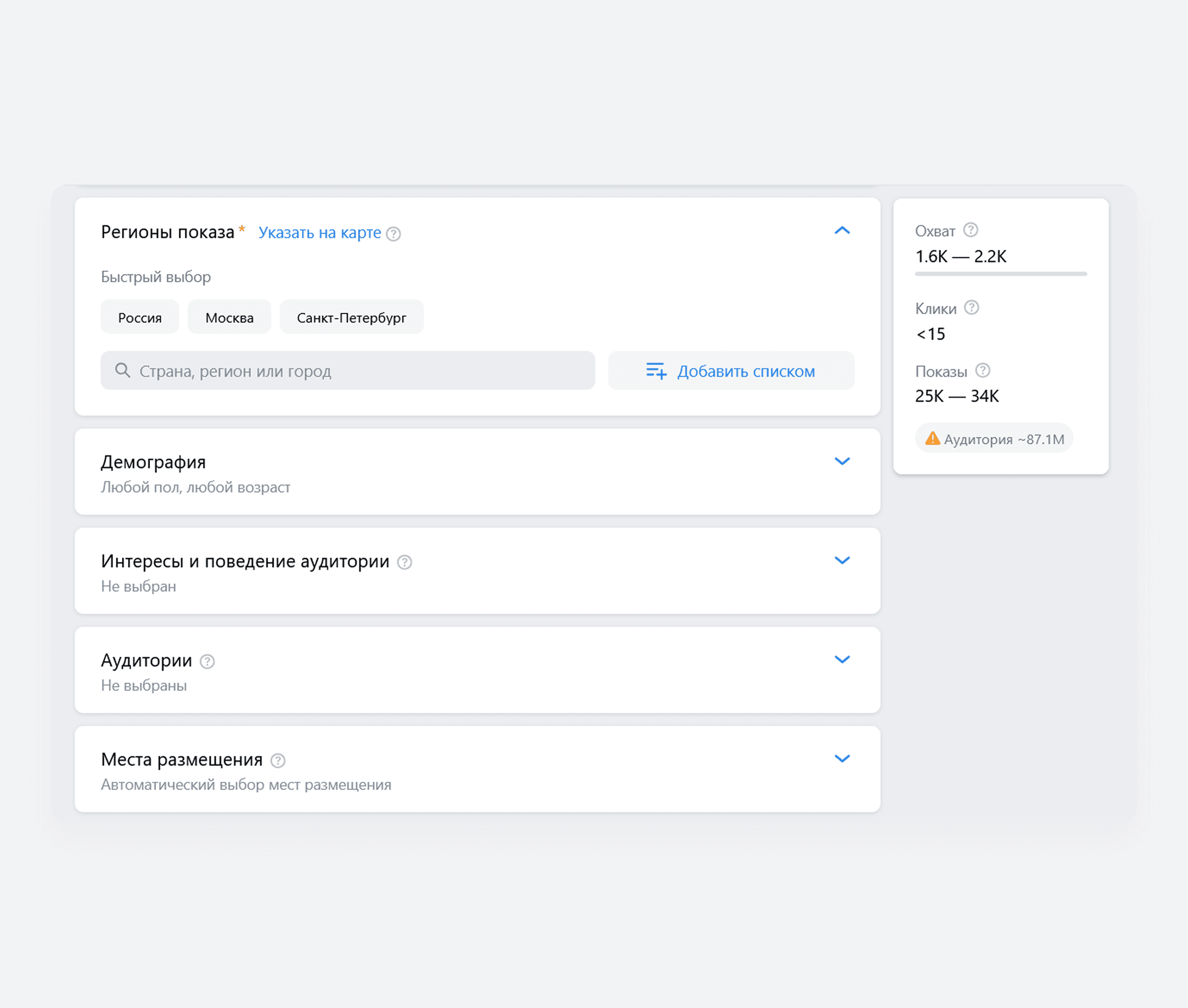Expand the Аудитории section chevron
This screenshot has height=1008, width=1188.
(x=842, y=659)
